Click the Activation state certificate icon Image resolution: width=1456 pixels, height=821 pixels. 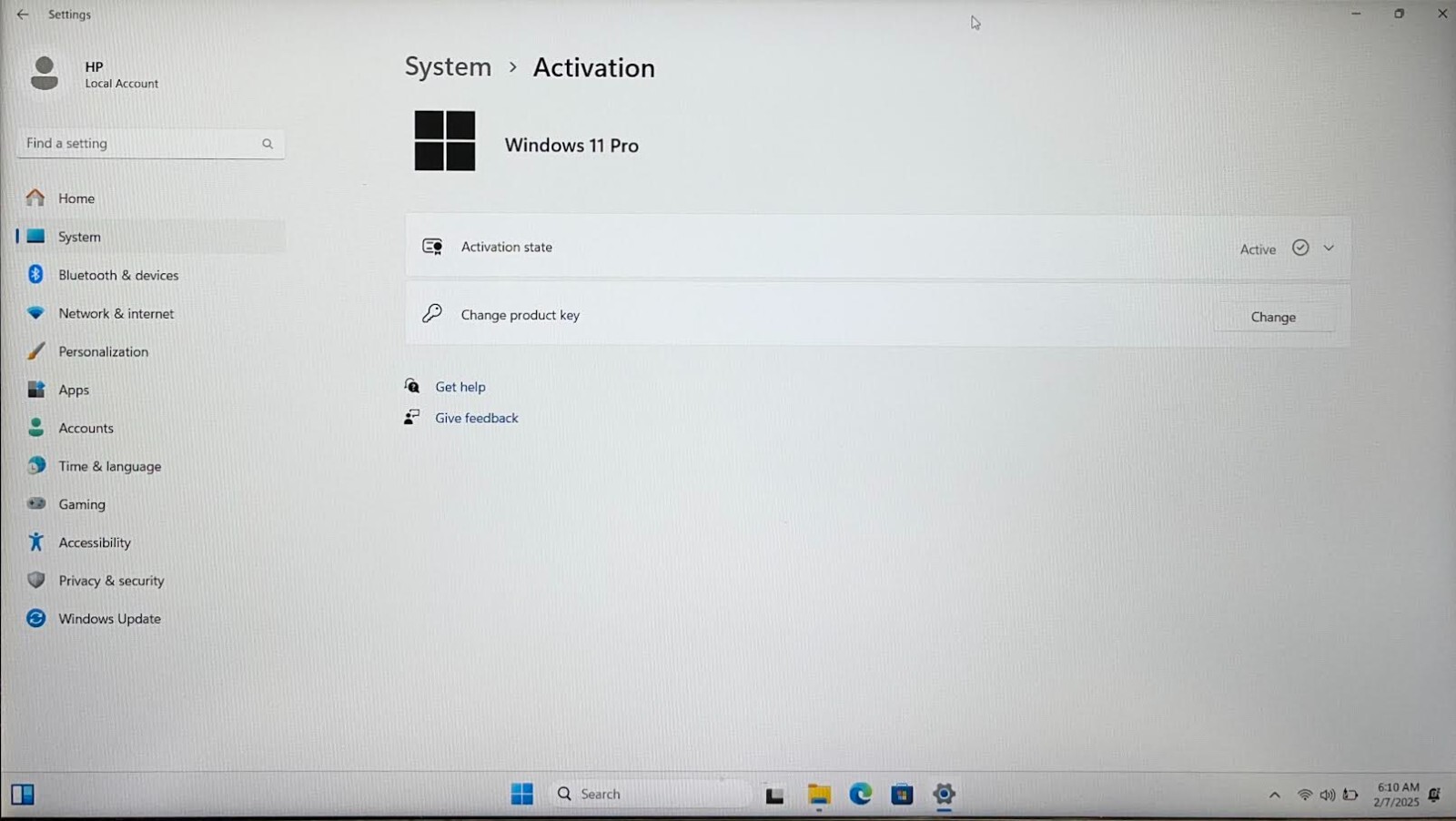(x=432, y=247)
